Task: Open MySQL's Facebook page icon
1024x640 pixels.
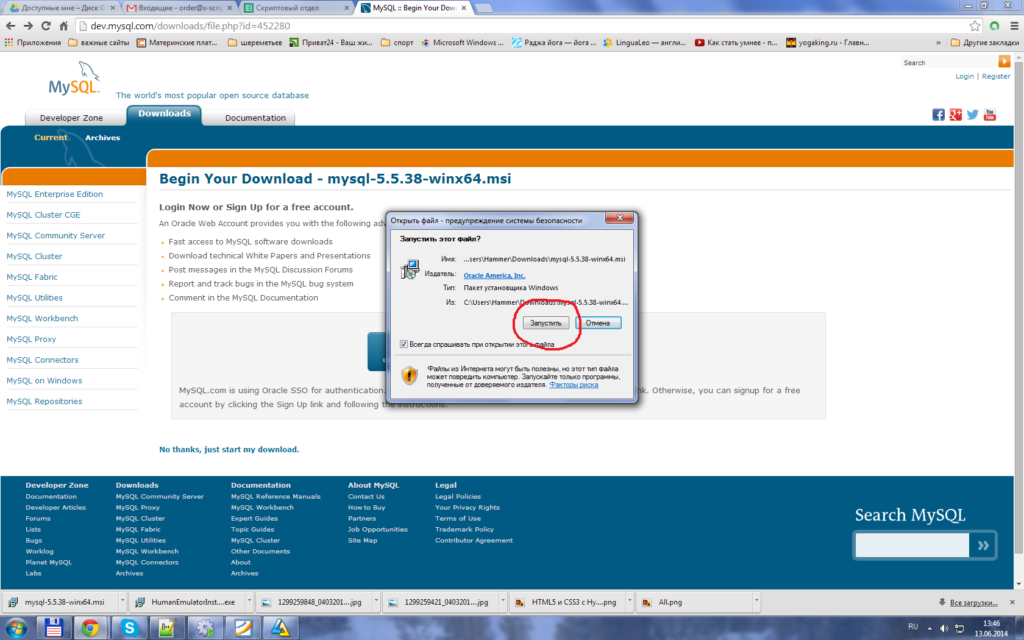Action: pyautogui.click(x=938, y=115)
